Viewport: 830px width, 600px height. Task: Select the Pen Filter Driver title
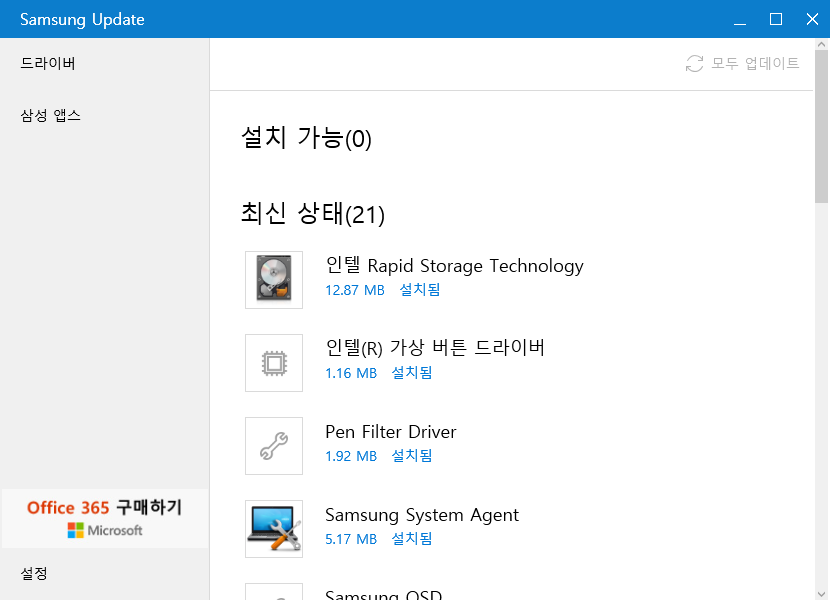pos(391,432)
